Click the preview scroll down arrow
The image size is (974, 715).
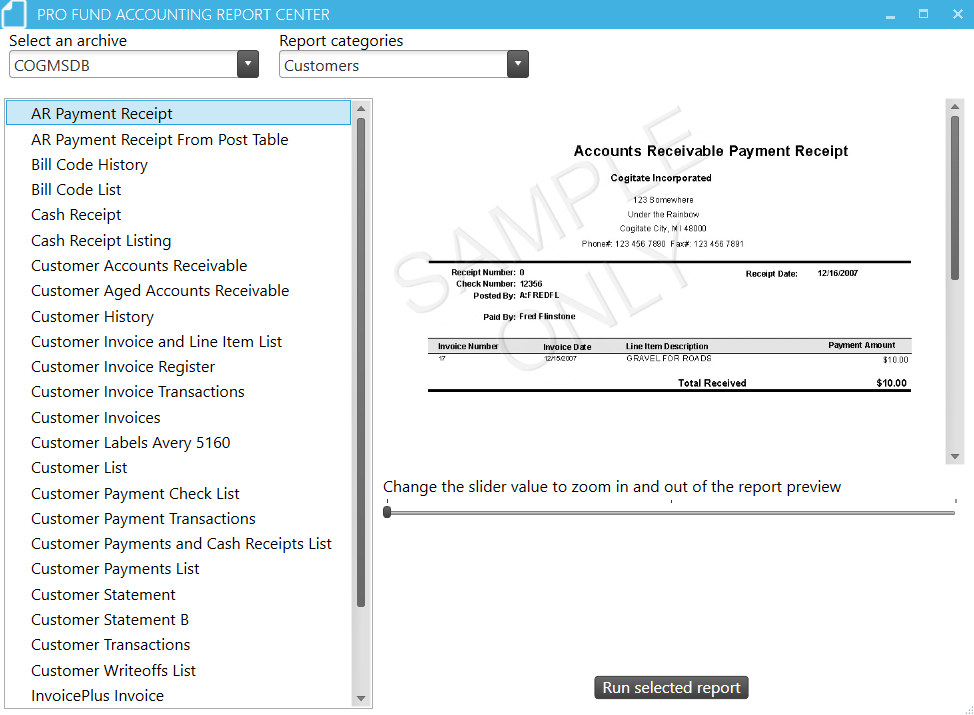tap(955, 457)
